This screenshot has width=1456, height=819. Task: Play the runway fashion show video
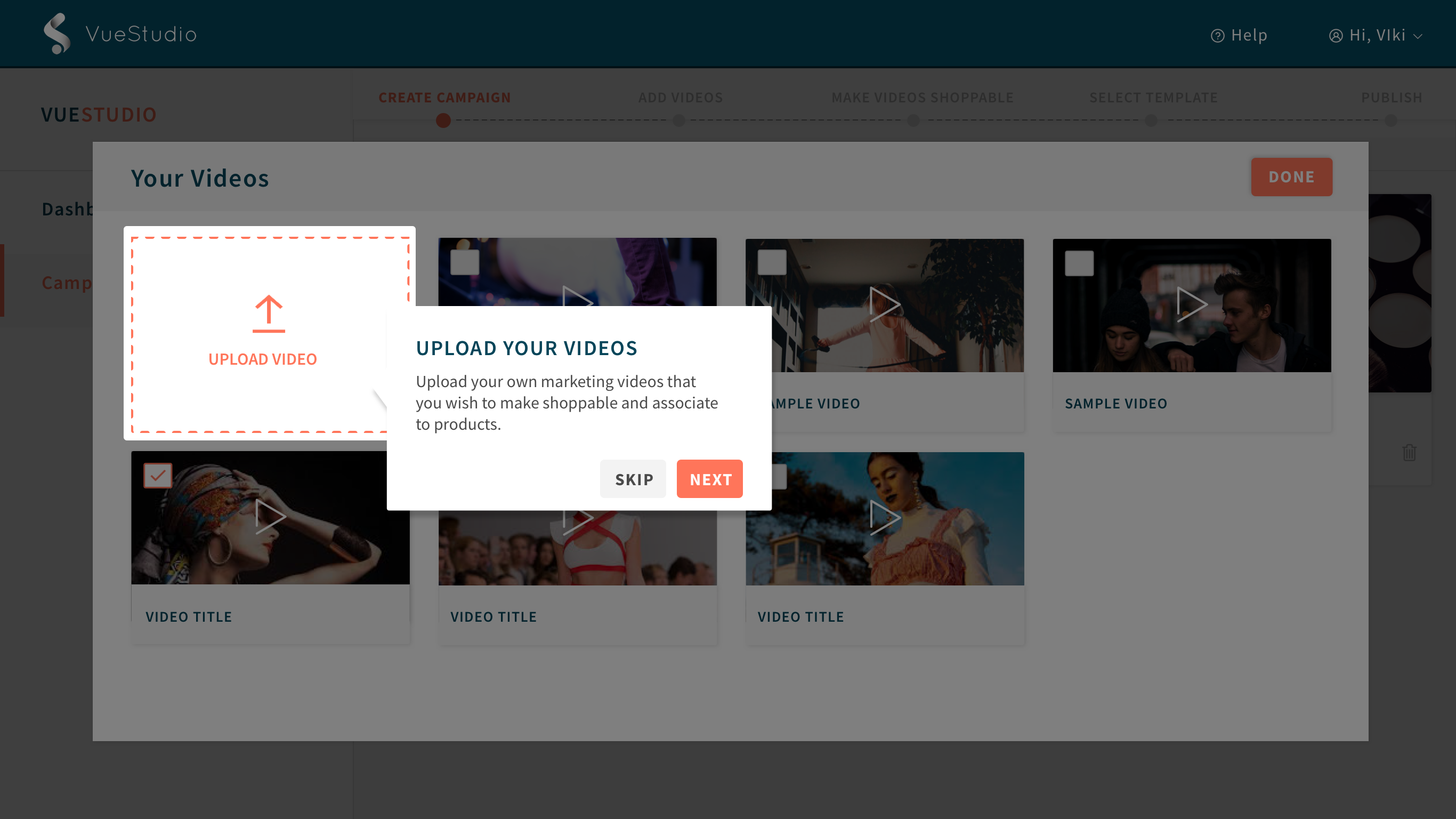tap(578, 521)
